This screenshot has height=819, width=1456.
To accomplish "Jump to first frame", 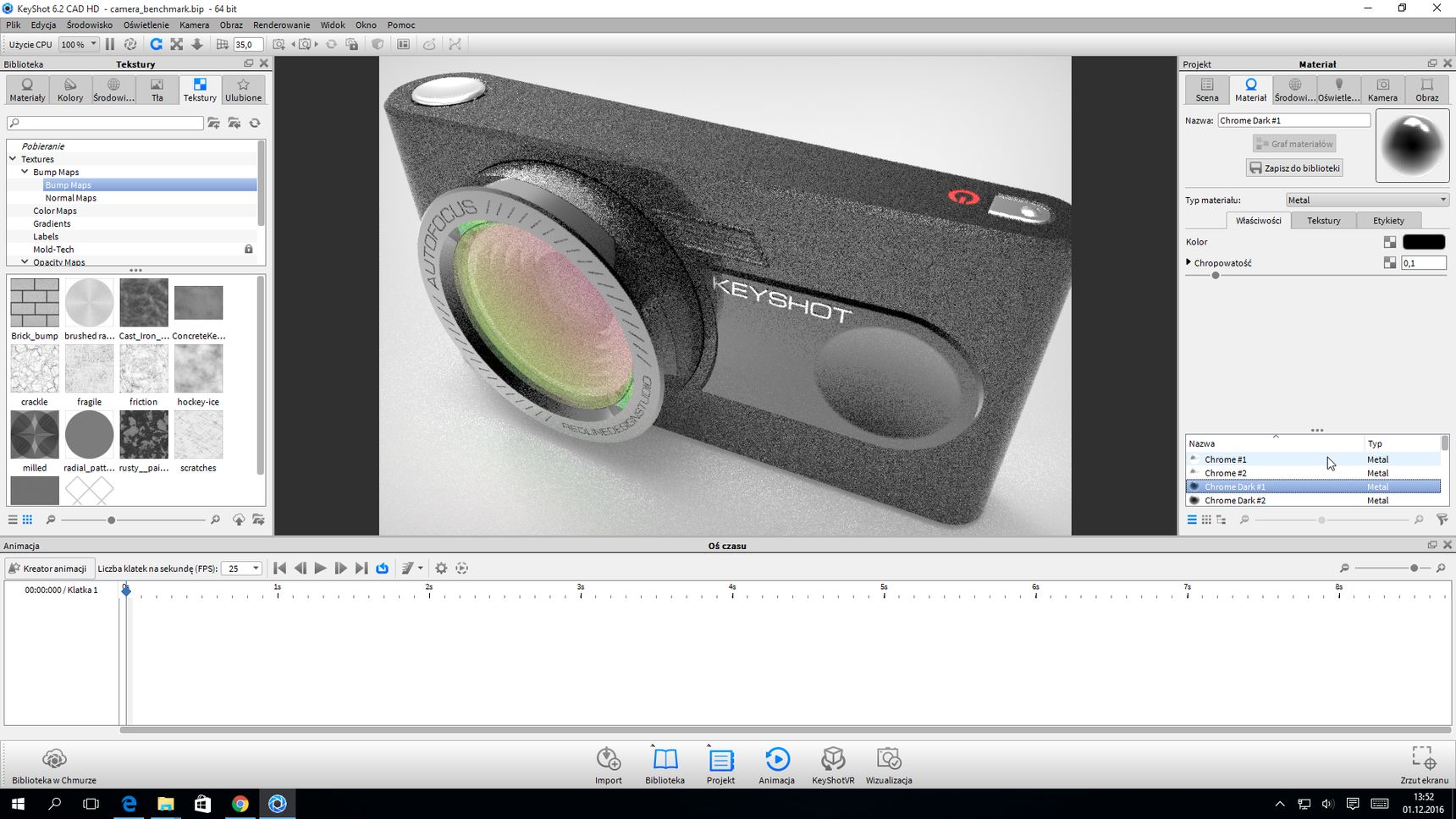I will [279, 569].
